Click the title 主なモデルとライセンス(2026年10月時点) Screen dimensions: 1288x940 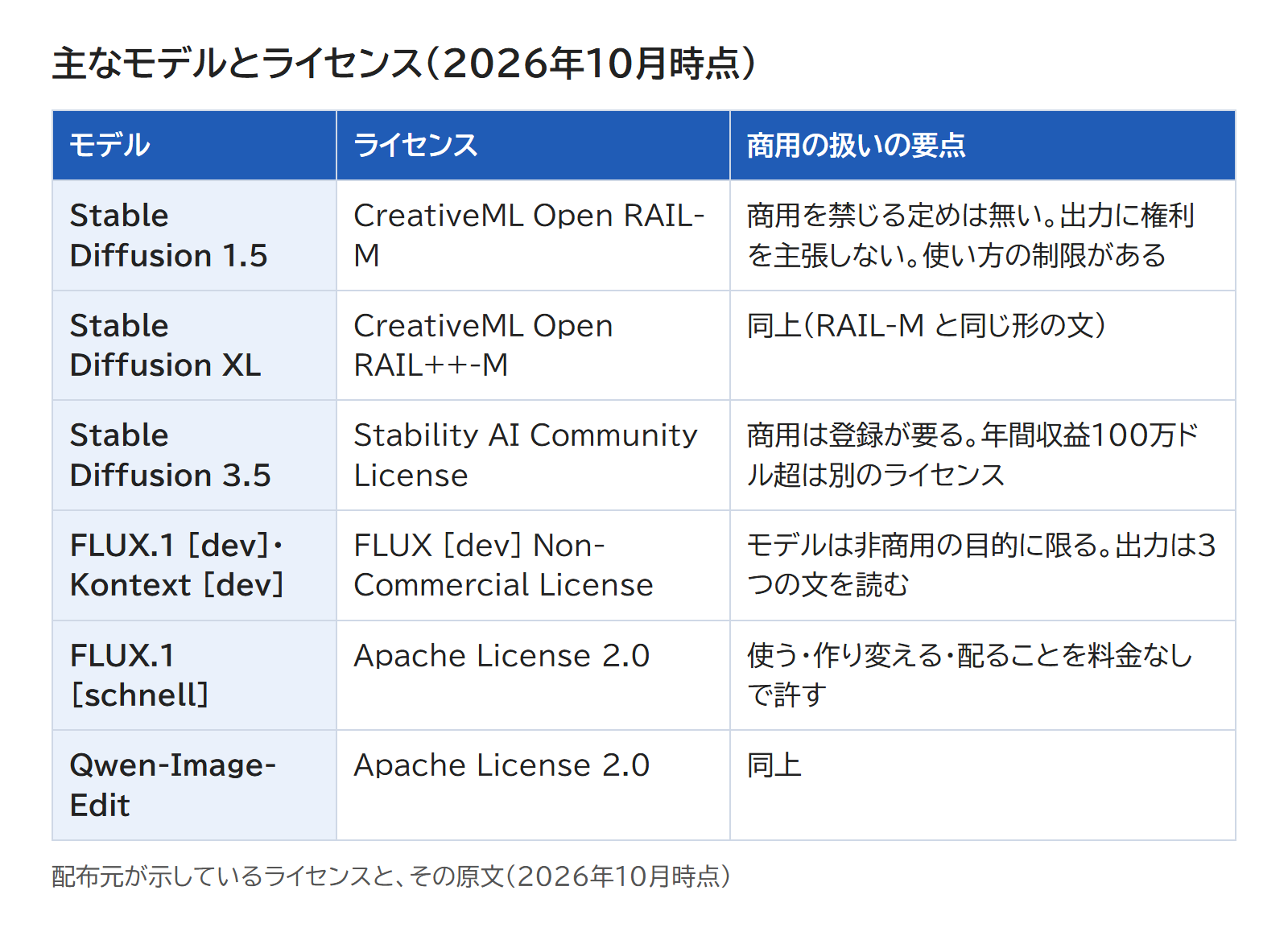(404, 64)
